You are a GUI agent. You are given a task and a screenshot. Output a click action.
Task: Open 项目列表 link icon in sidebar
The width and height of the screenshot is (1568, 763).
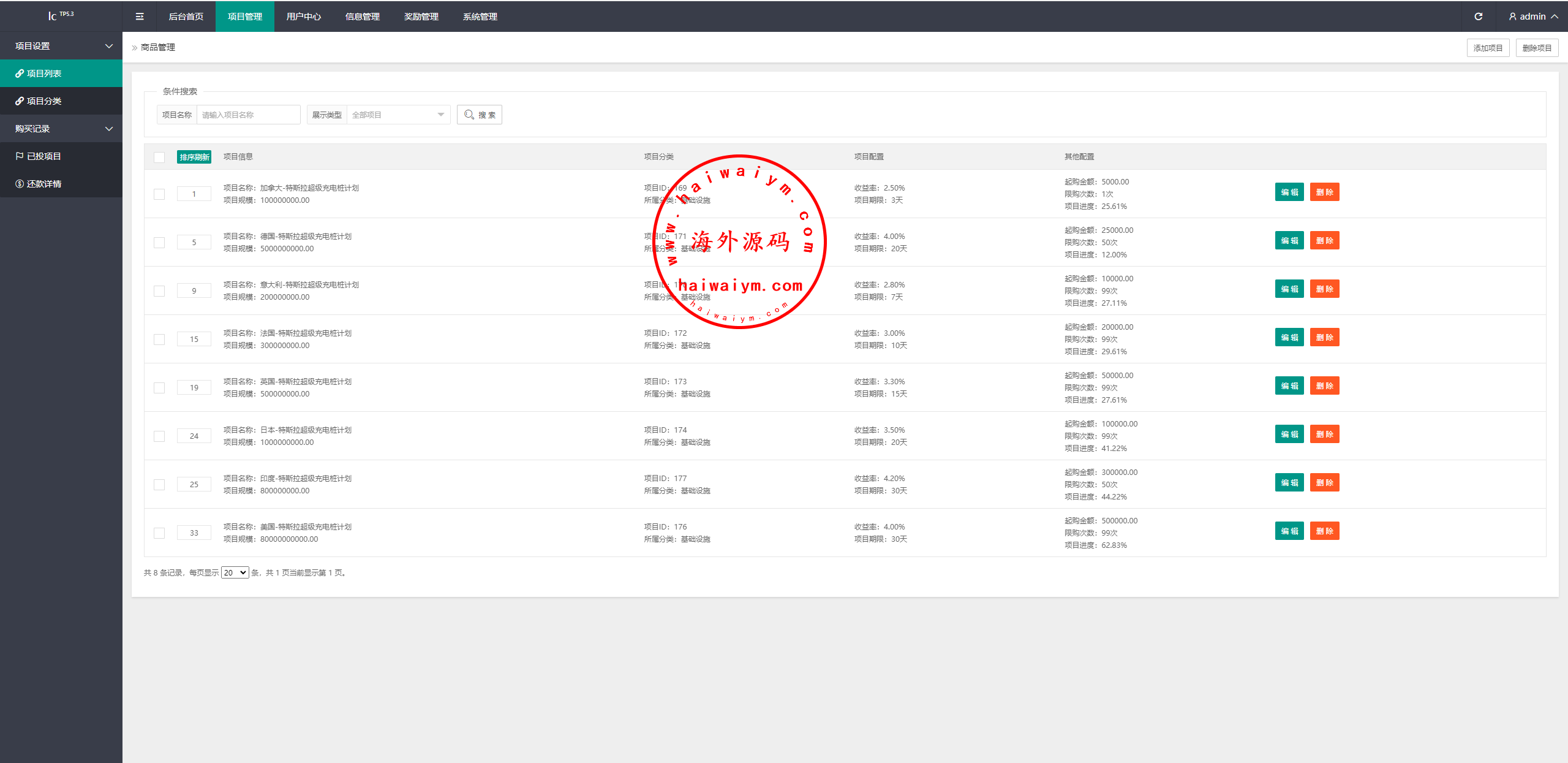20,74
